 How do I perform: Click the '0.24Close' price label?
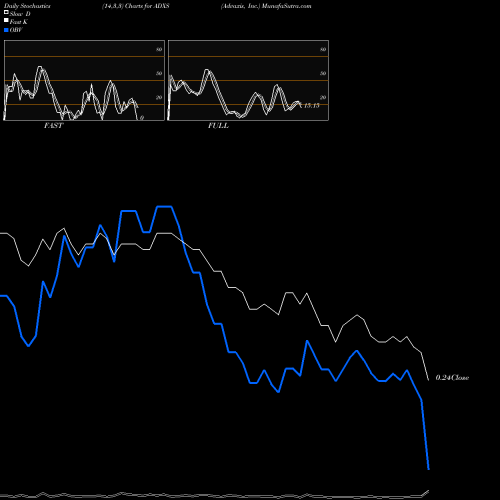pos(452,378)
